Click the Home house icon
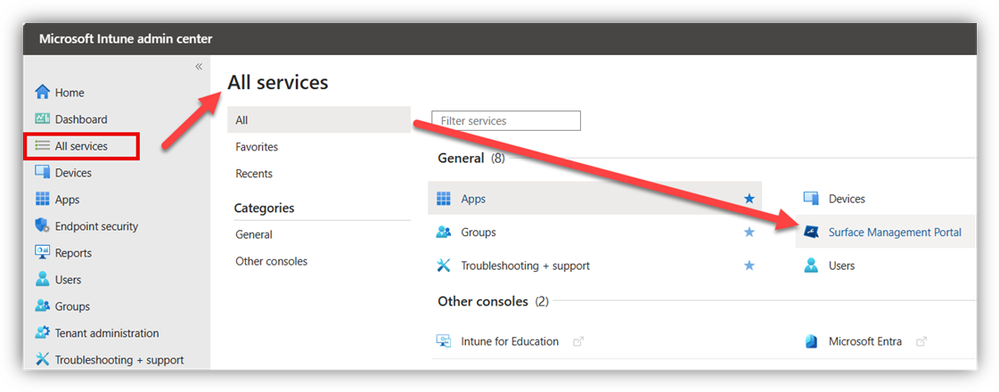999x392 pixels. point(42,92)
